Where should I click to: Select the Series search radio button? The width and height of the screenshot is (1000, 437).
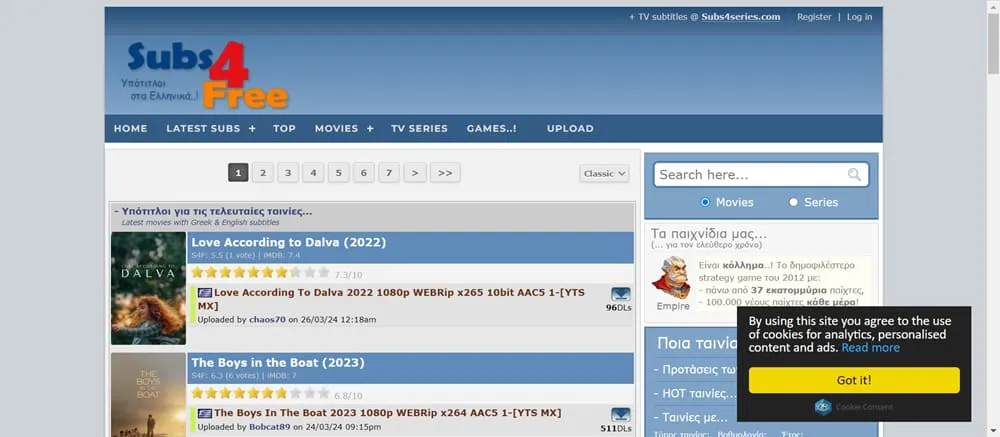pos(793,202)
